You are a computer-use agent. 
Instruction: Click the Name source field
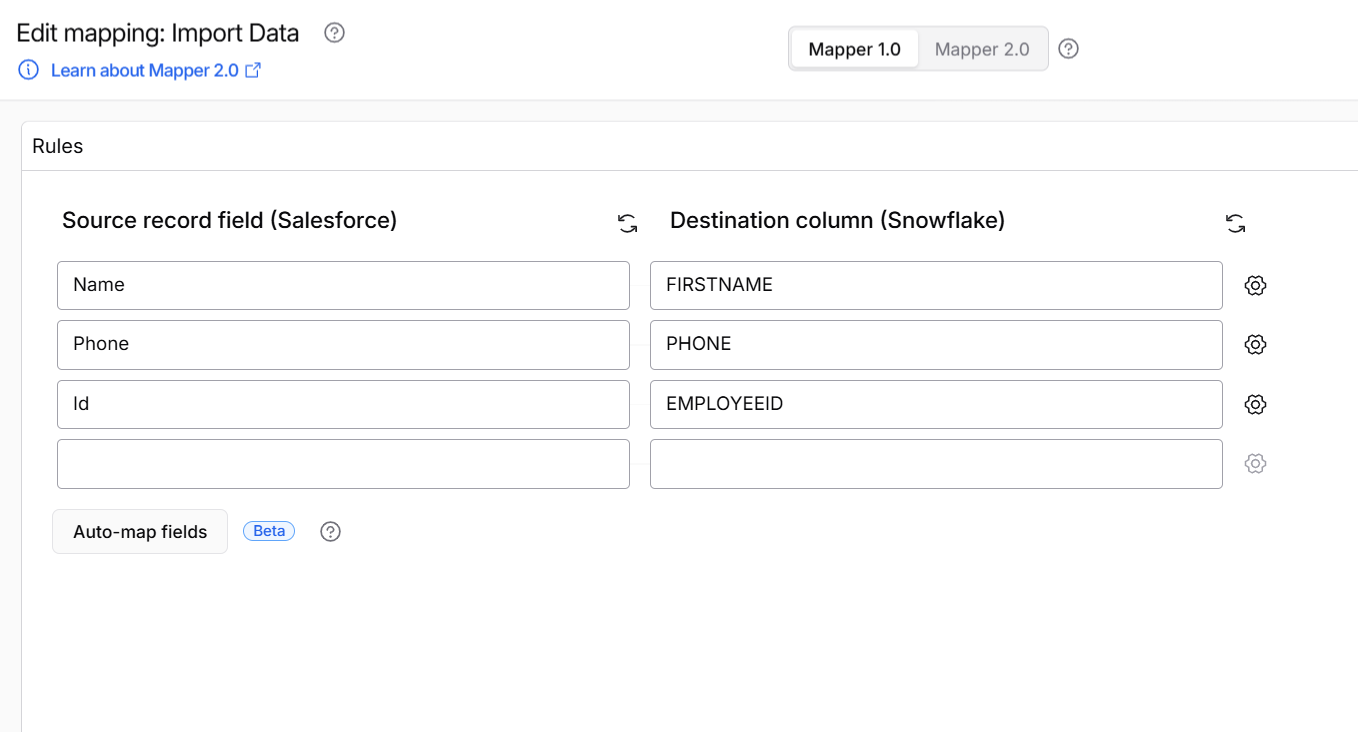pyautogui.click(x=343, y=286)
